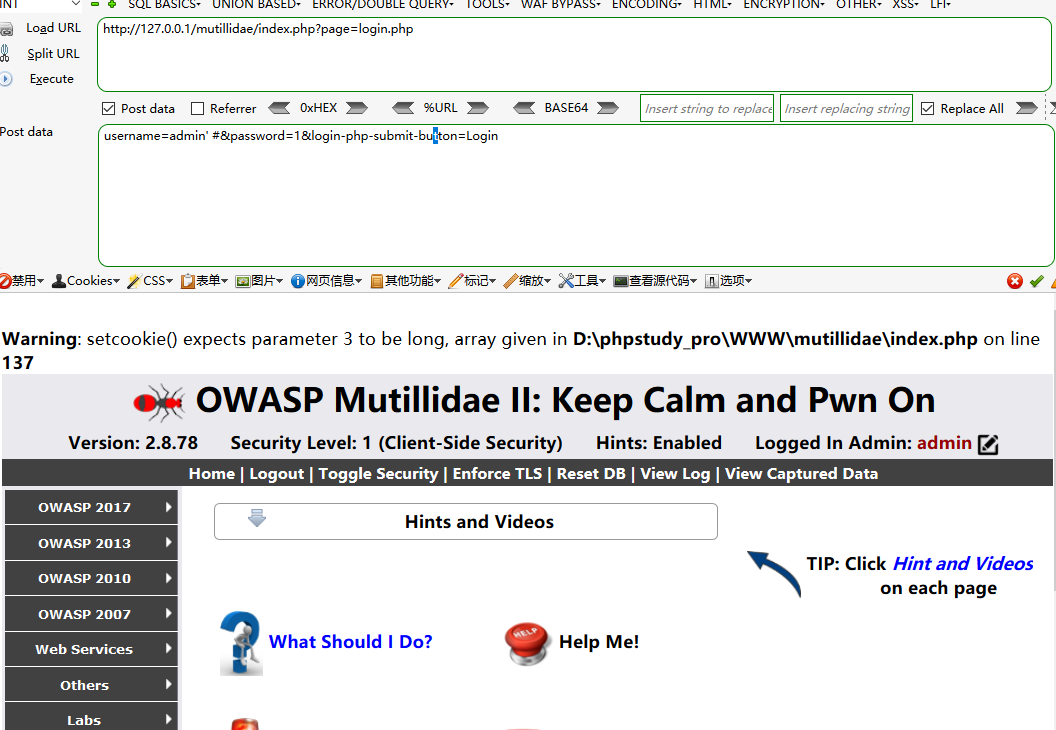
Task: Click the What Should I Do? link
Action: 350,642
